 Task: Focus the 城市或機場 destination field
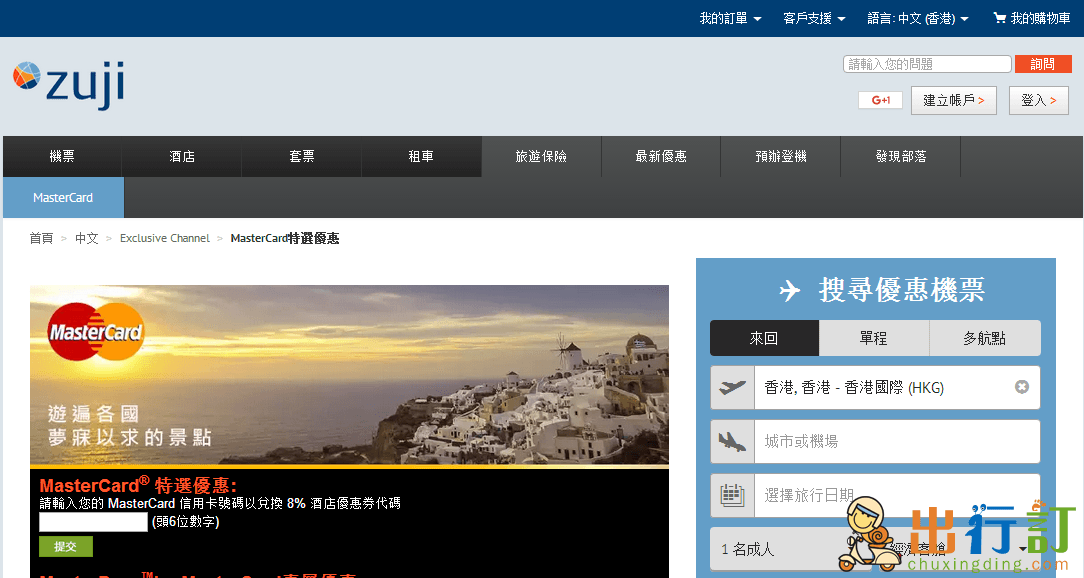click(x=897, y=441)
